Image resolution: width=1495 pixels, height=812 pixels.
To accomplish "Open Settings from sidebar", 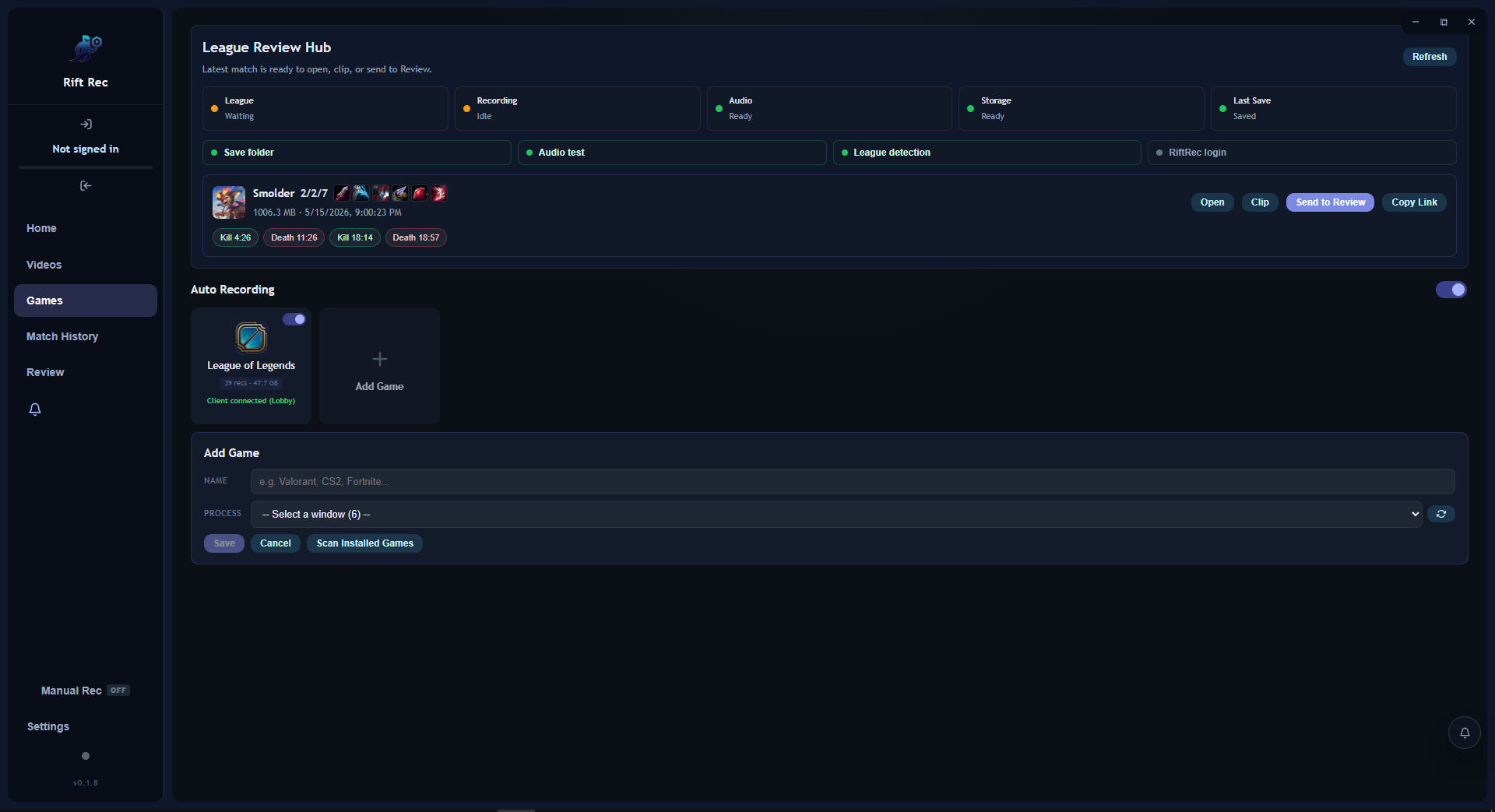I will (x=48, y=726).
